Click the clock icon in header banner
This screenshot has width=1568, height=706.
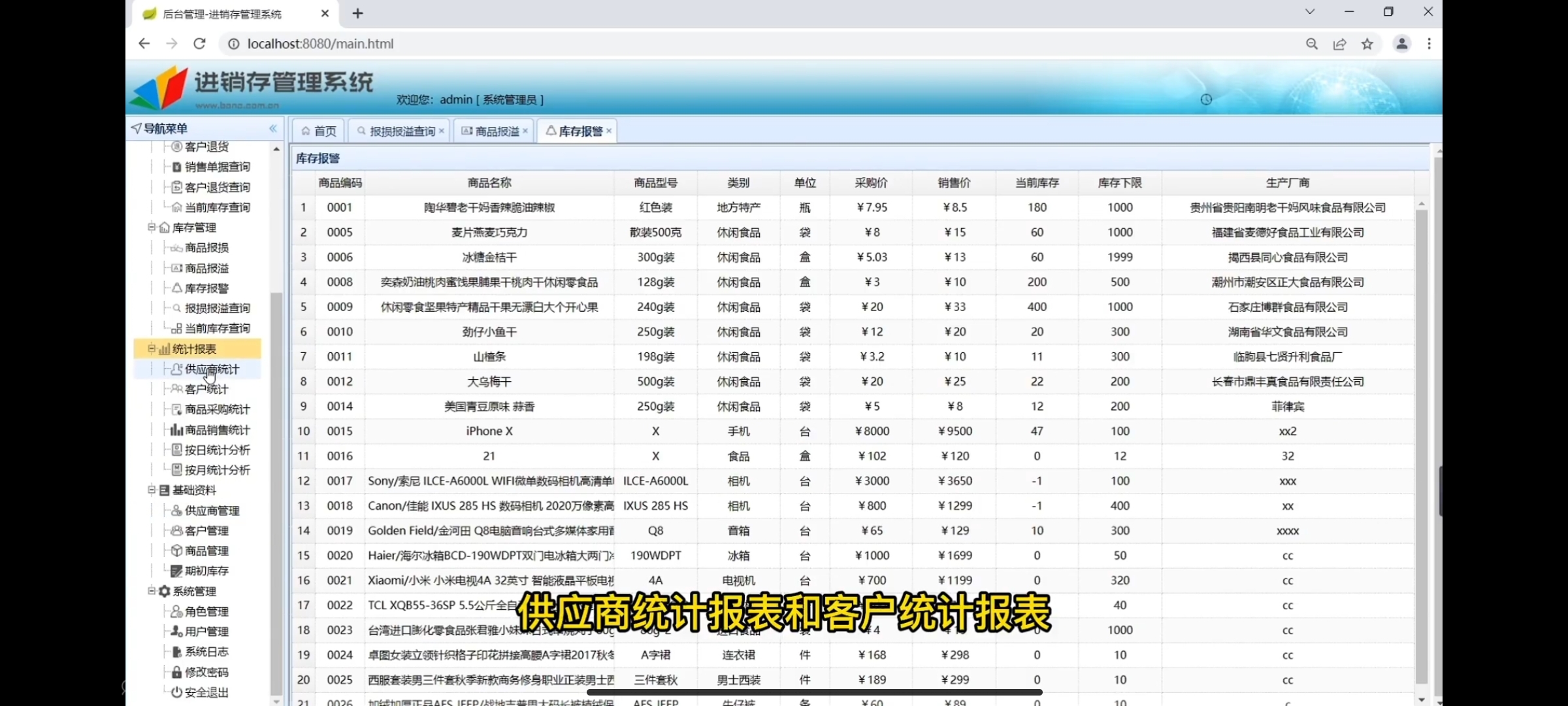(1206, 99)
